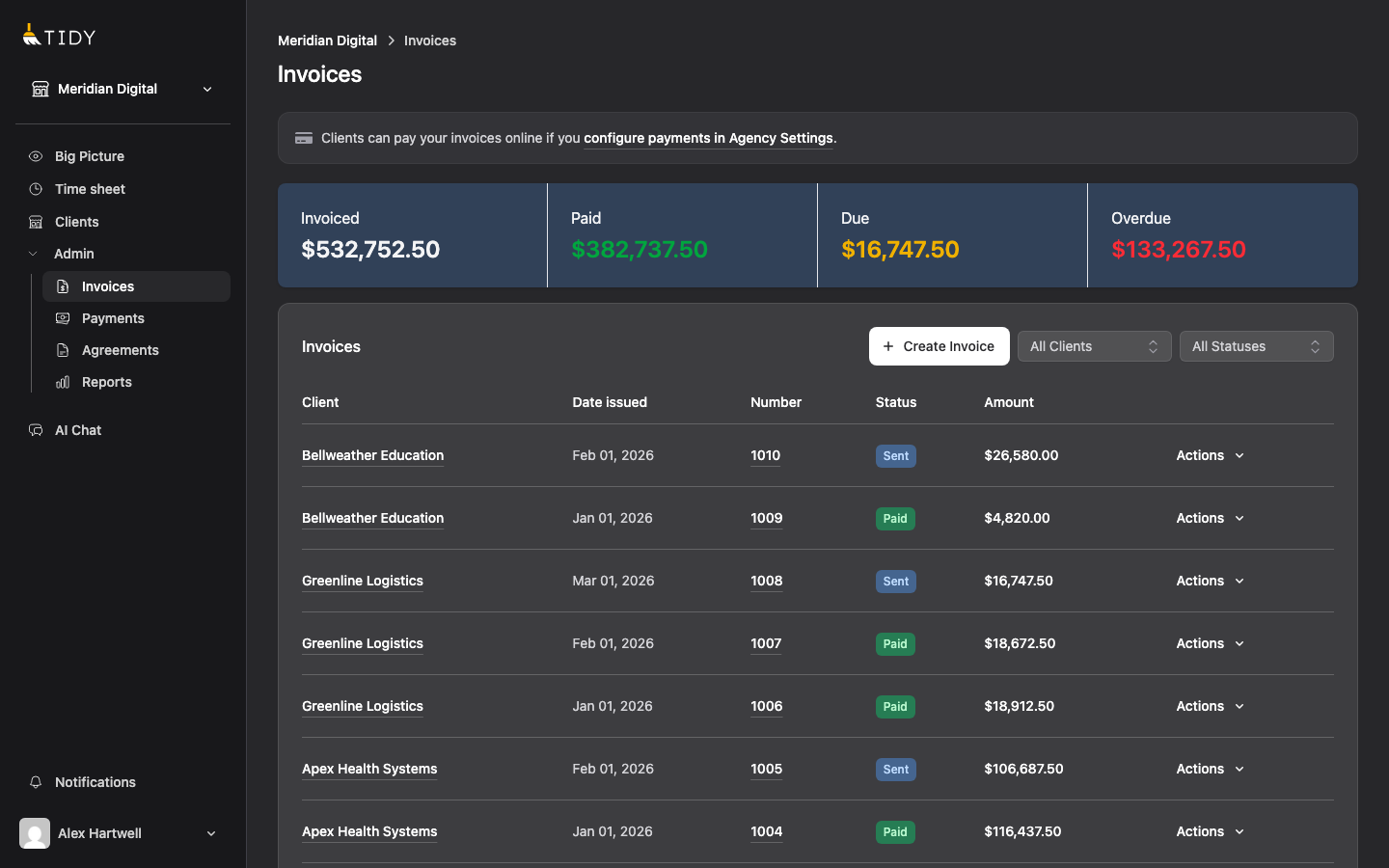This screenshot has width=1389, height=868.
Task: Click the Notifications bell icon
Action: tap(36, 782)
